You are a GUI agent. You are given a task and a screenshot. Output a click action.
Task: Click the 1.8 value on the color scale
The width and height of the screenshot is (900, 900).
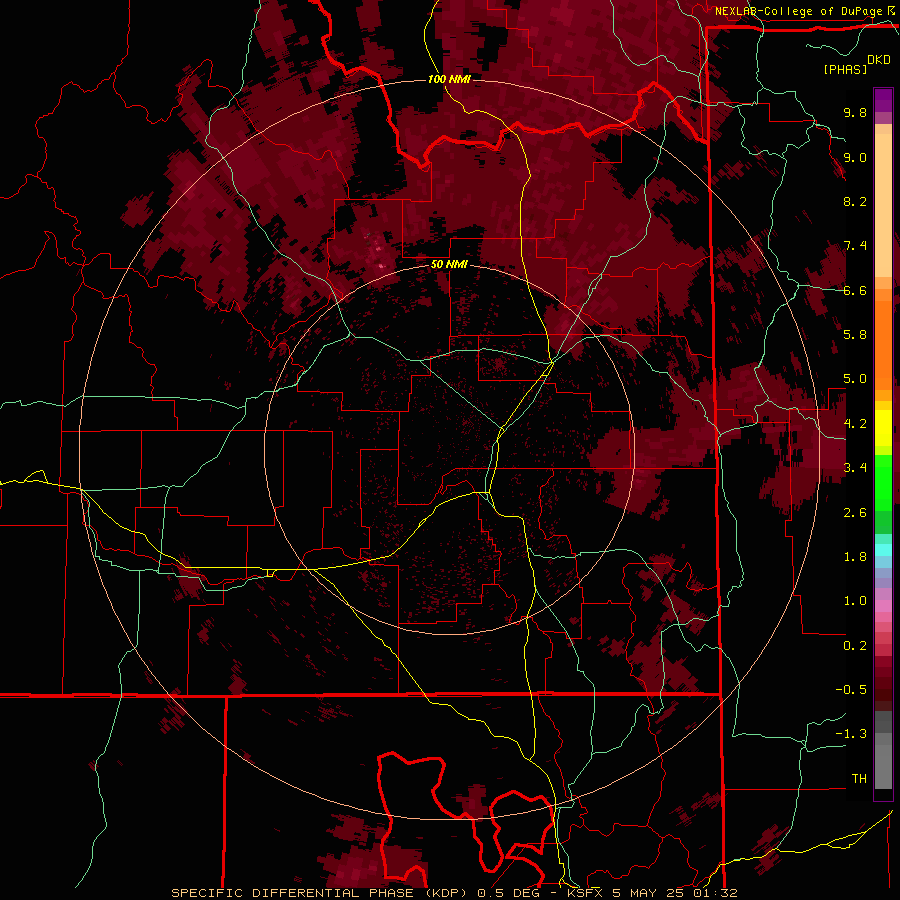pyautogui.click(x=855, y=557)
